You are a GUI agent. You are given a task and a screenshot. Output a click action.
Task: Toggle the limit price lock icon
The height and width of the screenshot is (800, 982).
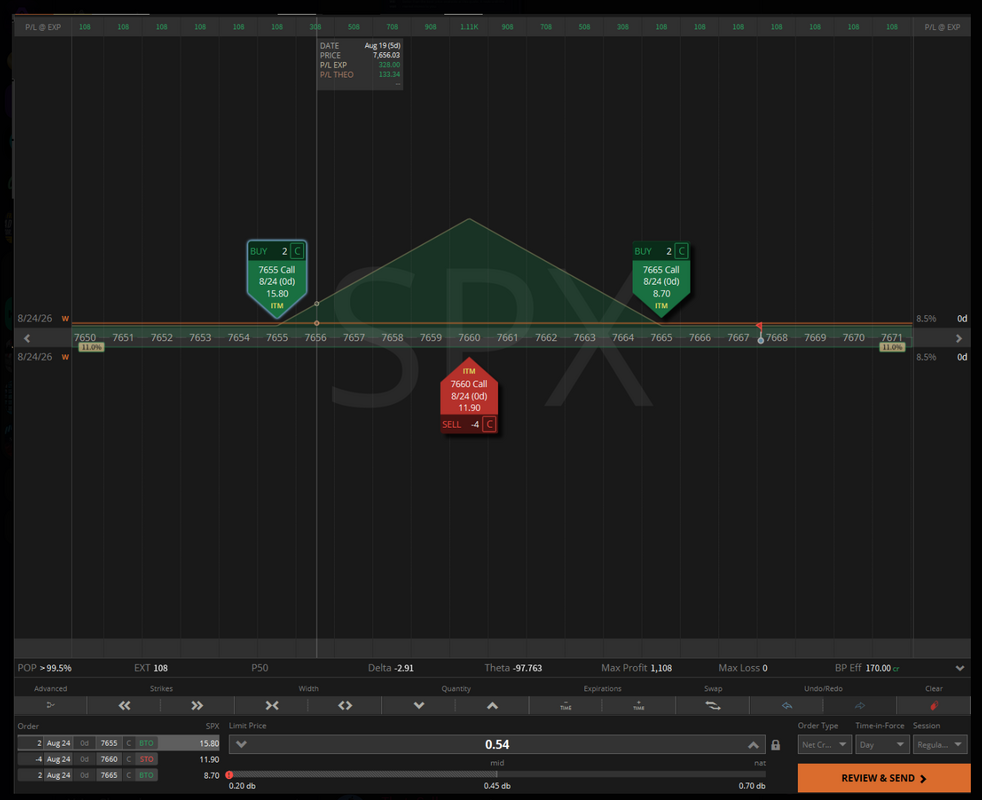point(776,745)
